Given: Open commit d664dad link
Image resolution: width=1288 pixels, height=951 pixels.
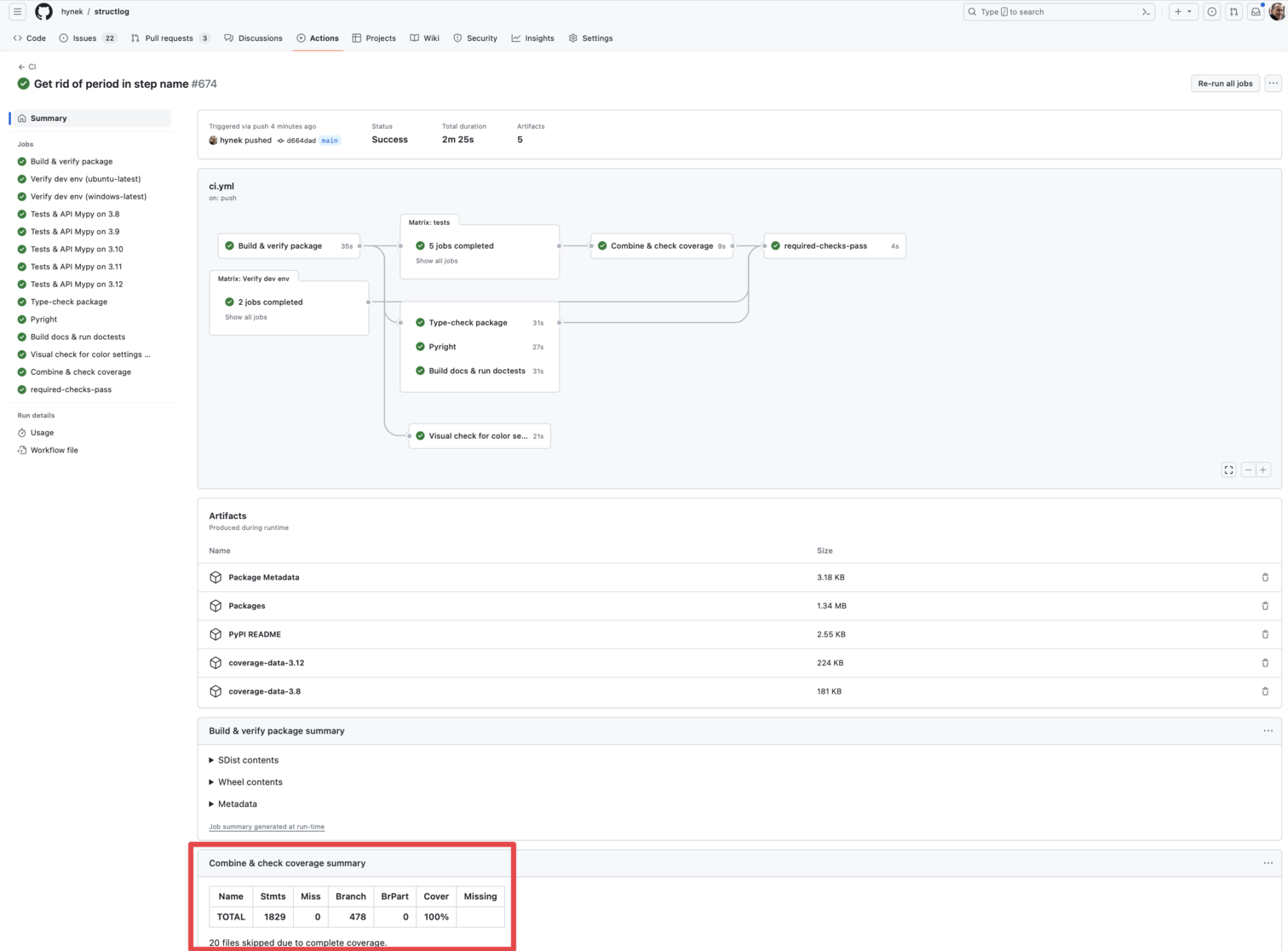Looking at the screenshot, I should coord(301,141).
